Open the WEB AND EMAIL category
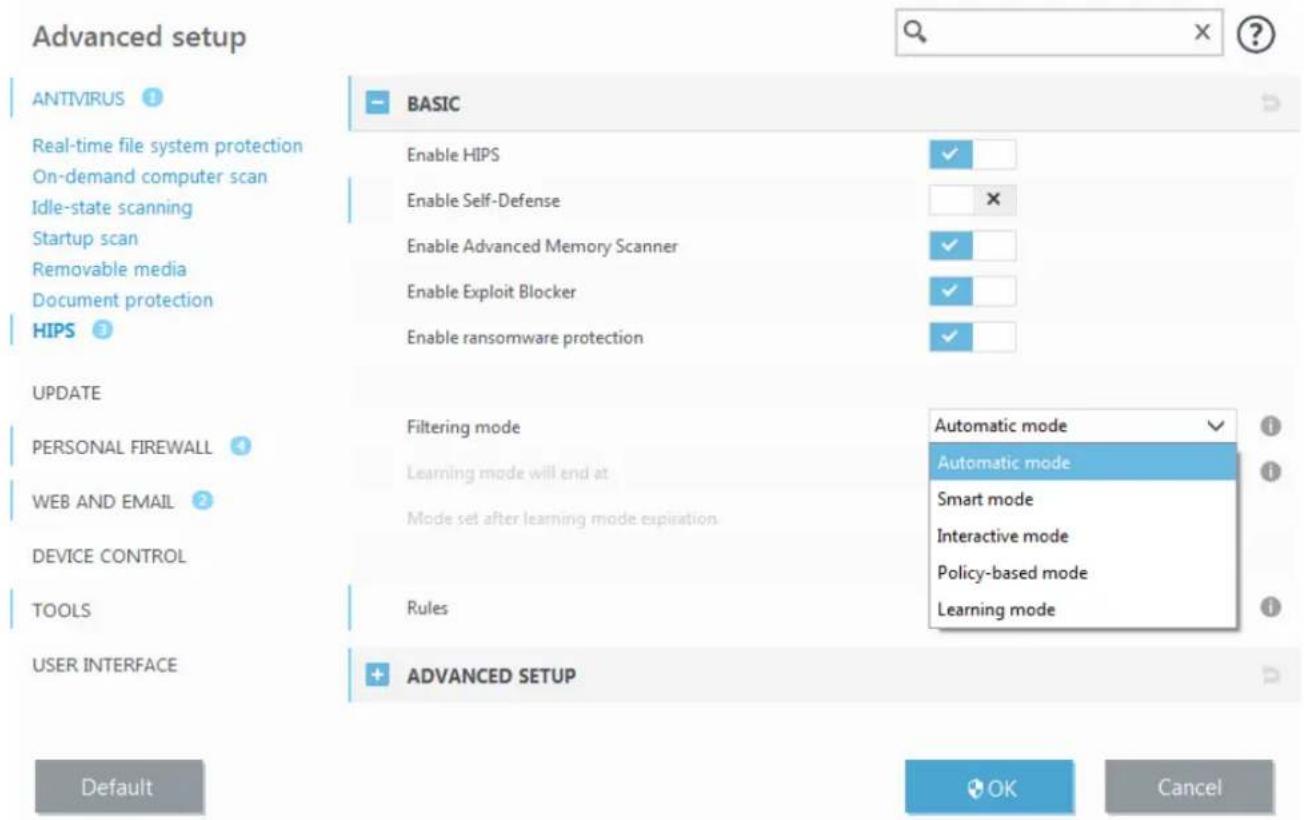This screenshot has height=820, width=1304. click(x=103, y=501)
